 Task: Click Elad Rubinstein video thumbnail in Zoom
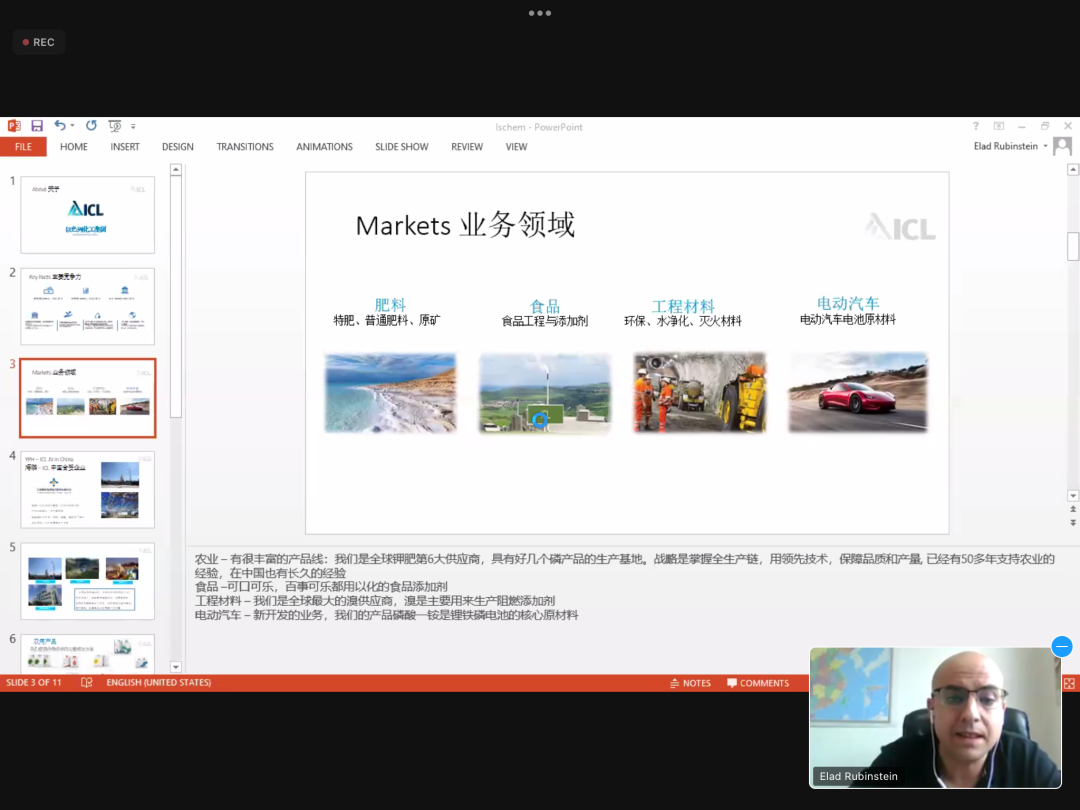935,718
